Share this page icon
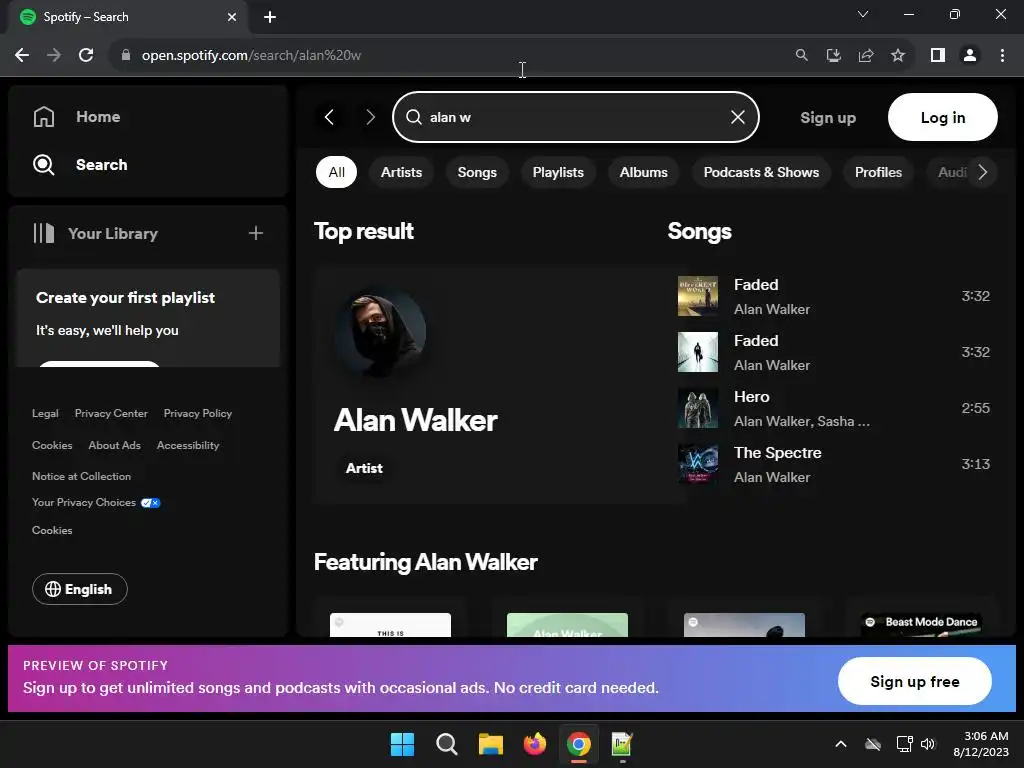1024x768 pixels. coord(866,56)
